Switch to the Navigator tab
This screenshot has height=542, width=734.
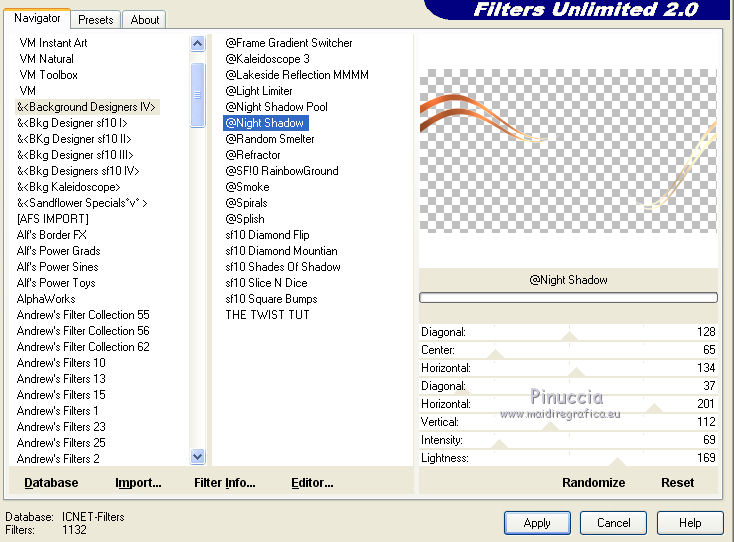pyautogui.click(x=37, y=18)
